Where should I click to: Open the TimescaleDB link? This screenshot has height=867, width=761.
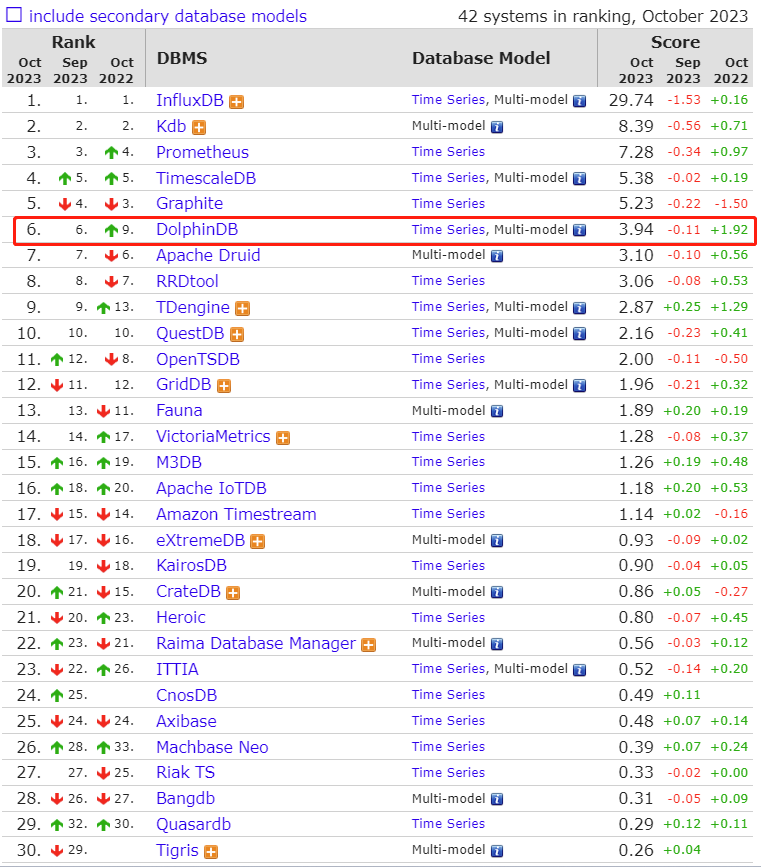(x=206, y=178)
